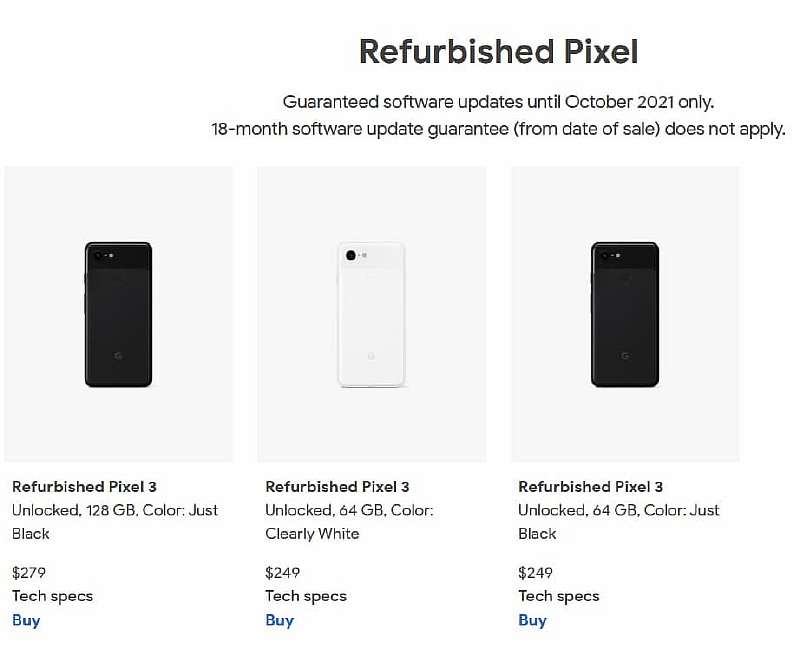Click the "Unlocked, 128 GB, Color: Just Black" description
Image resolution: width=800 pixels, height=652 pixels.
(114, 521)
